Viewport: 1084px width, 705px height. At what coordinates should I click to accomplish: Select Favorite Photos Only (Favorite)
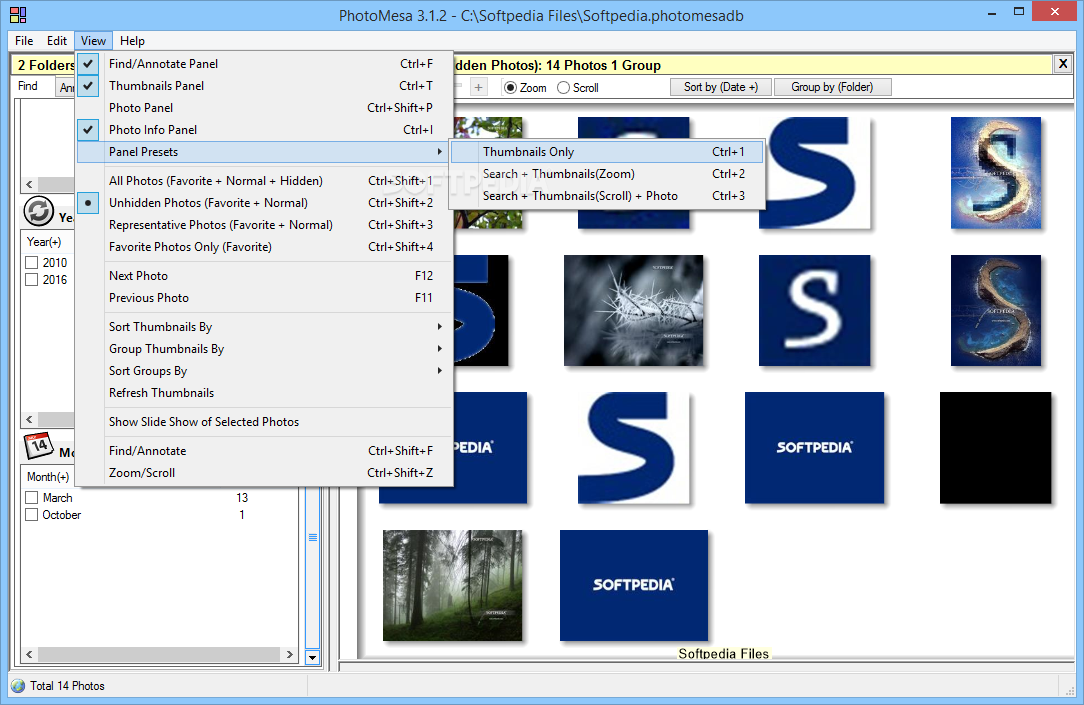[x=264, y=247]
